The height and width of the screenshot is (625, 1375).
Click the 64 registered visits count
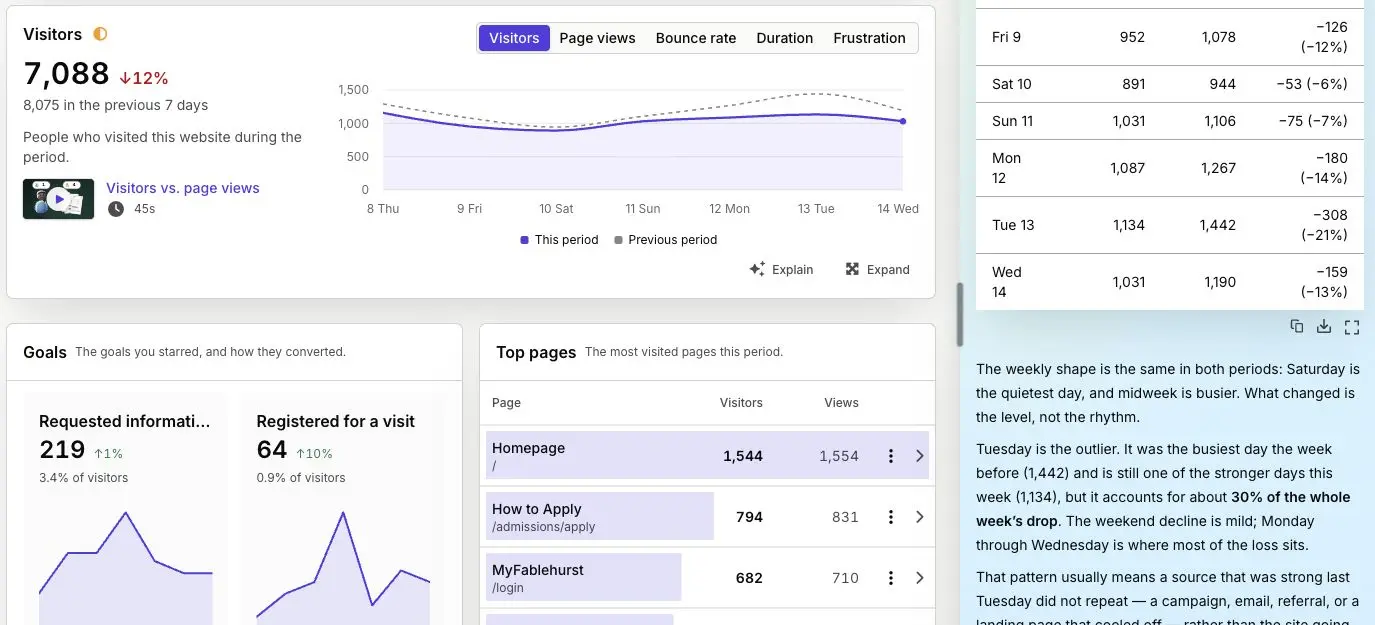point(271,450)
